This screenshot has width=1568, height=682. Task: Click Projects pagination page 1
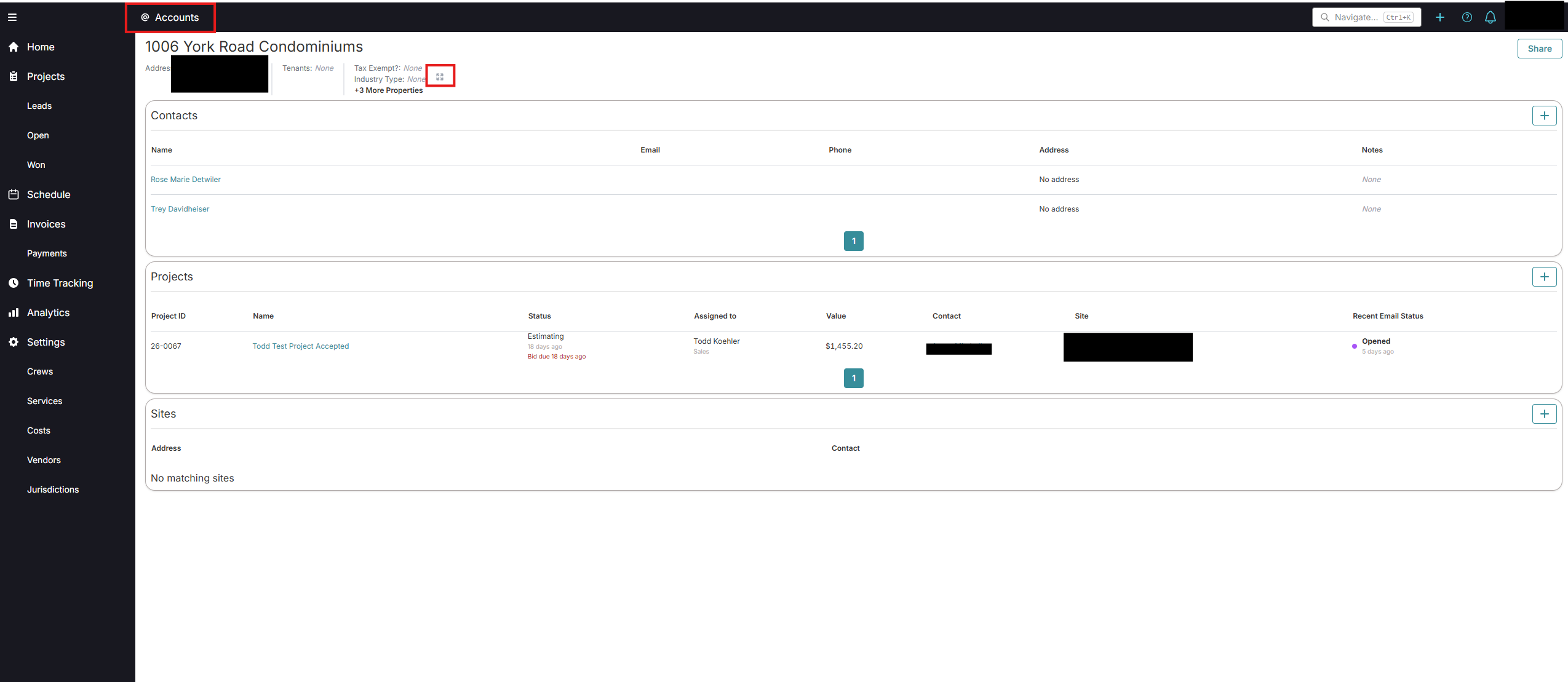[854, 378]
